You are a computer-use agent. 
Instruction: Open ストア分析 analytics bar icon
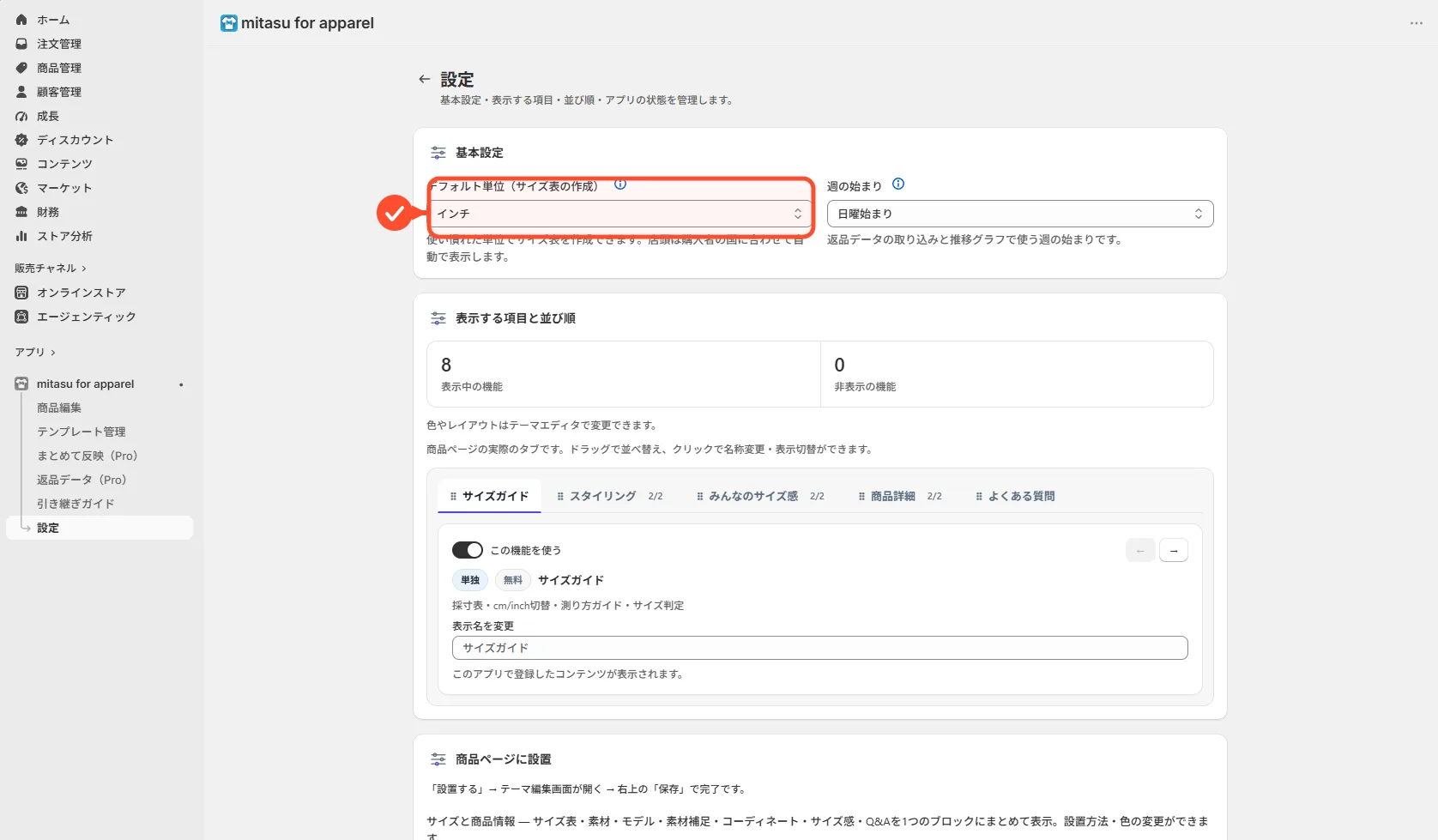point(21,236)
